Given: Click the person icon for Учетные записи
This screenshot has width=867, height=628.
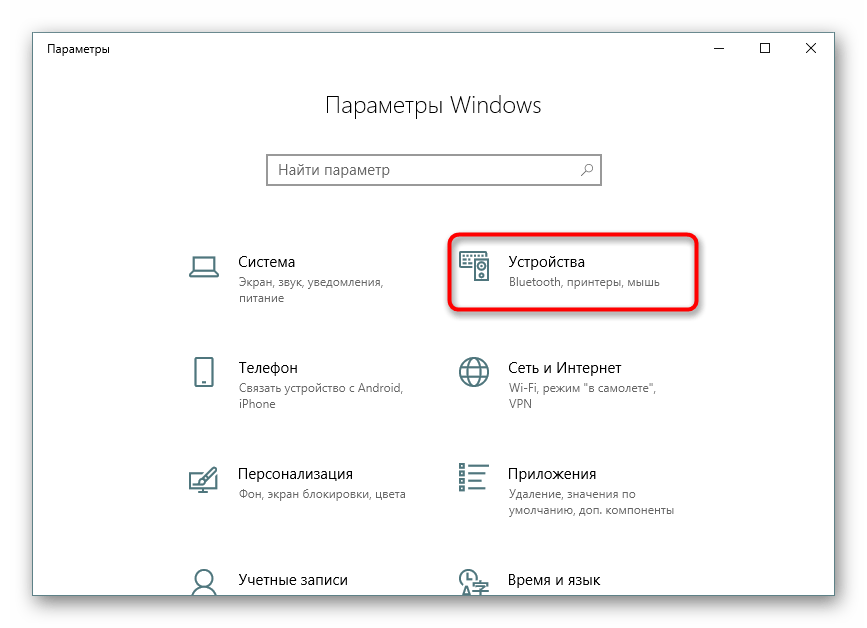Looking at the screenshot, I should [203, 582].
